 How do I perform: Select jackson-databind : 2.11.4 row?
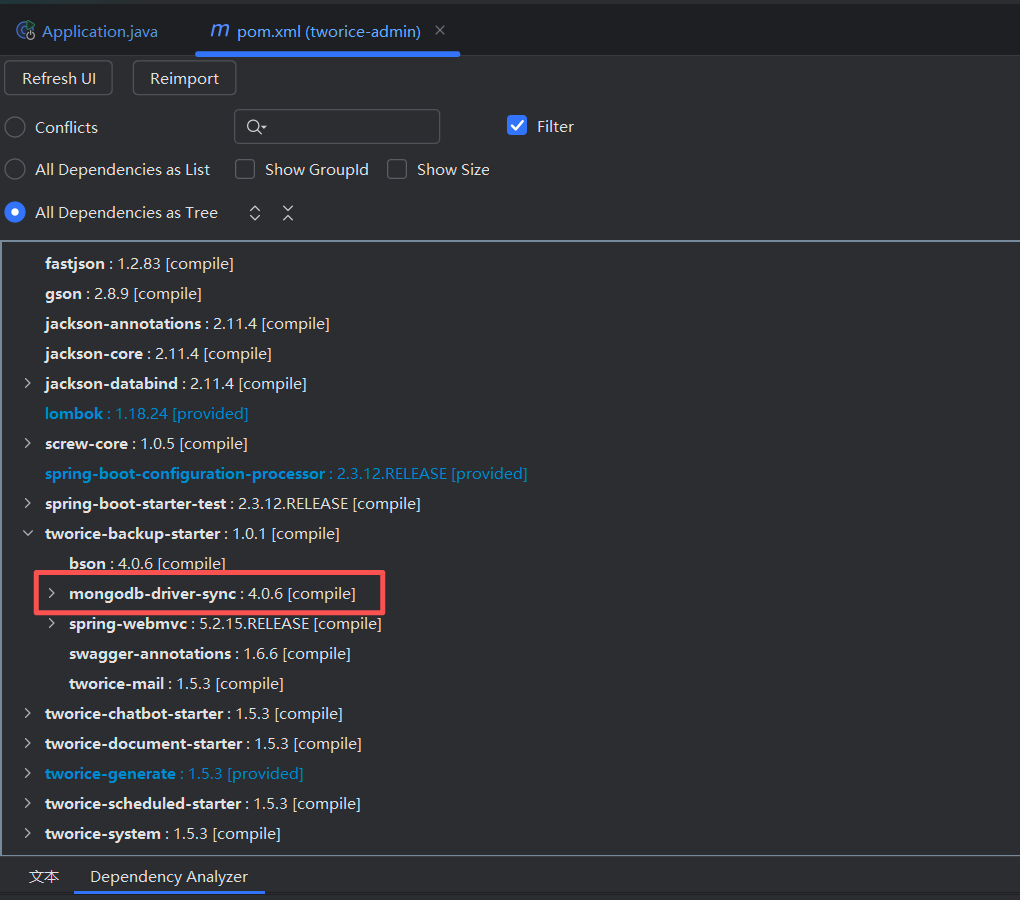click(176, 383)
